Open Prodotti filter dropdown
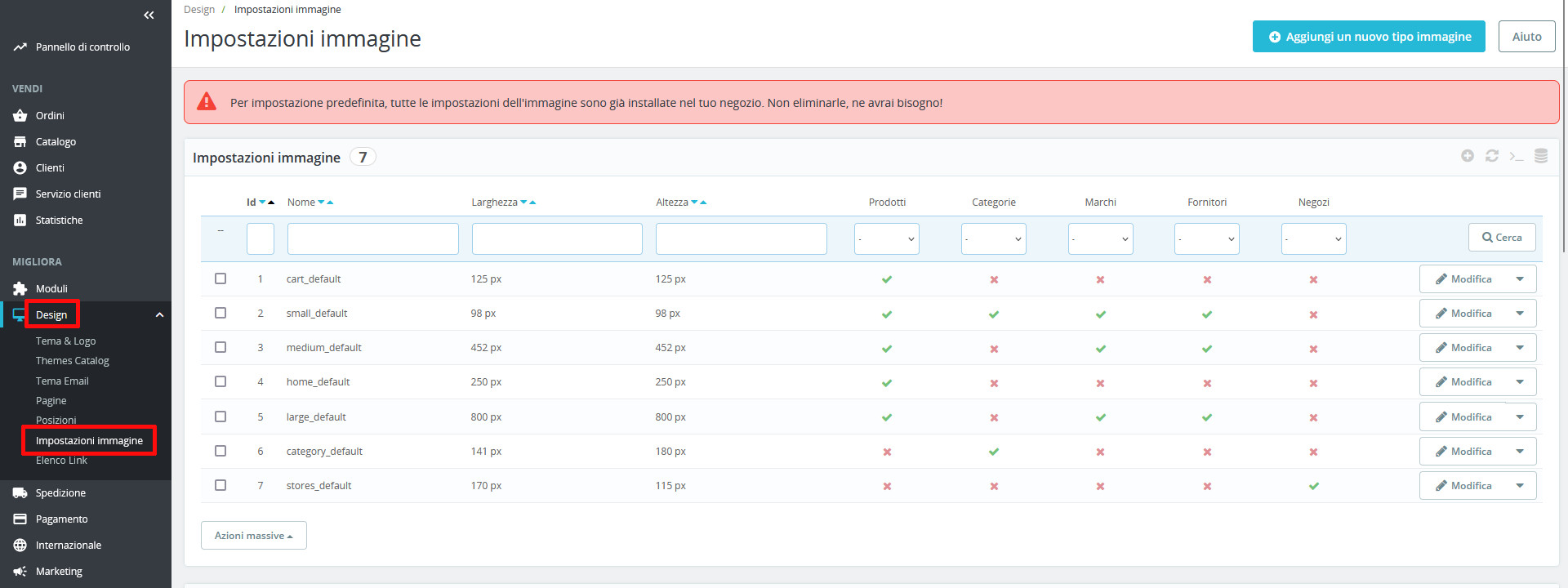Image resolution: width=1568 pixels, height=588 pixels. (x=887, y=238)
